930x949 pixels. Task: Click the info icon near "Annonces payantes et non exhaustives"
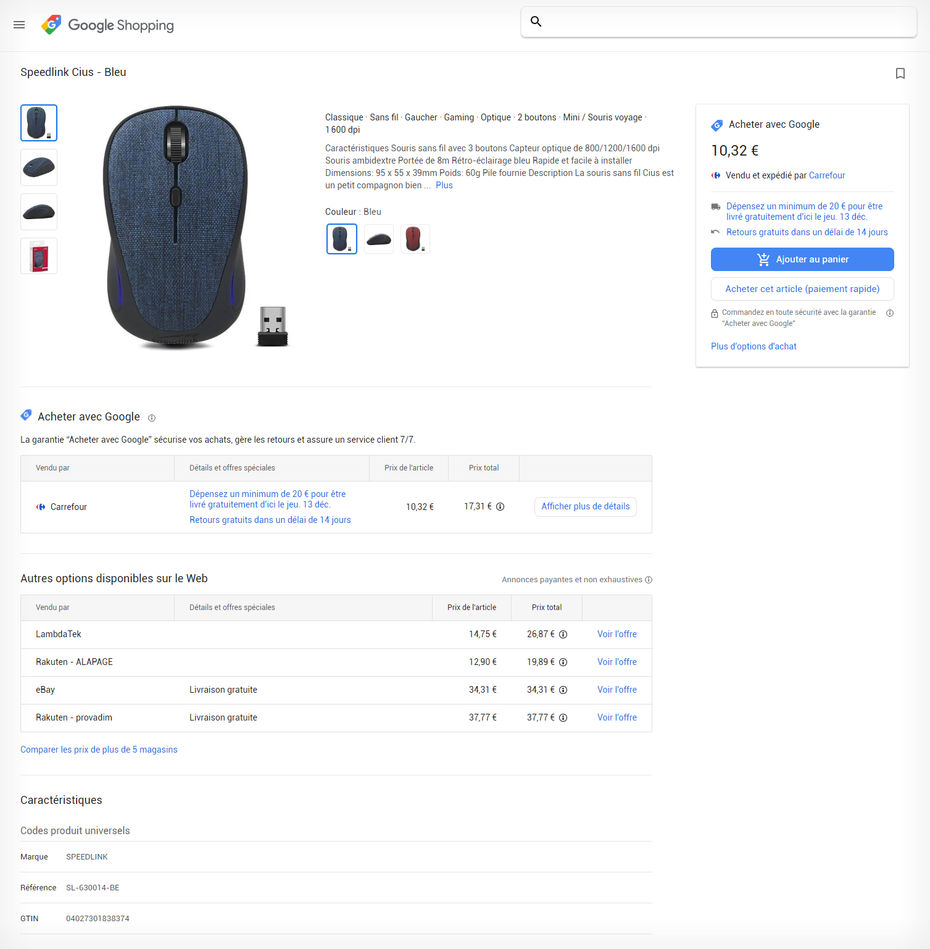[649, 579]
